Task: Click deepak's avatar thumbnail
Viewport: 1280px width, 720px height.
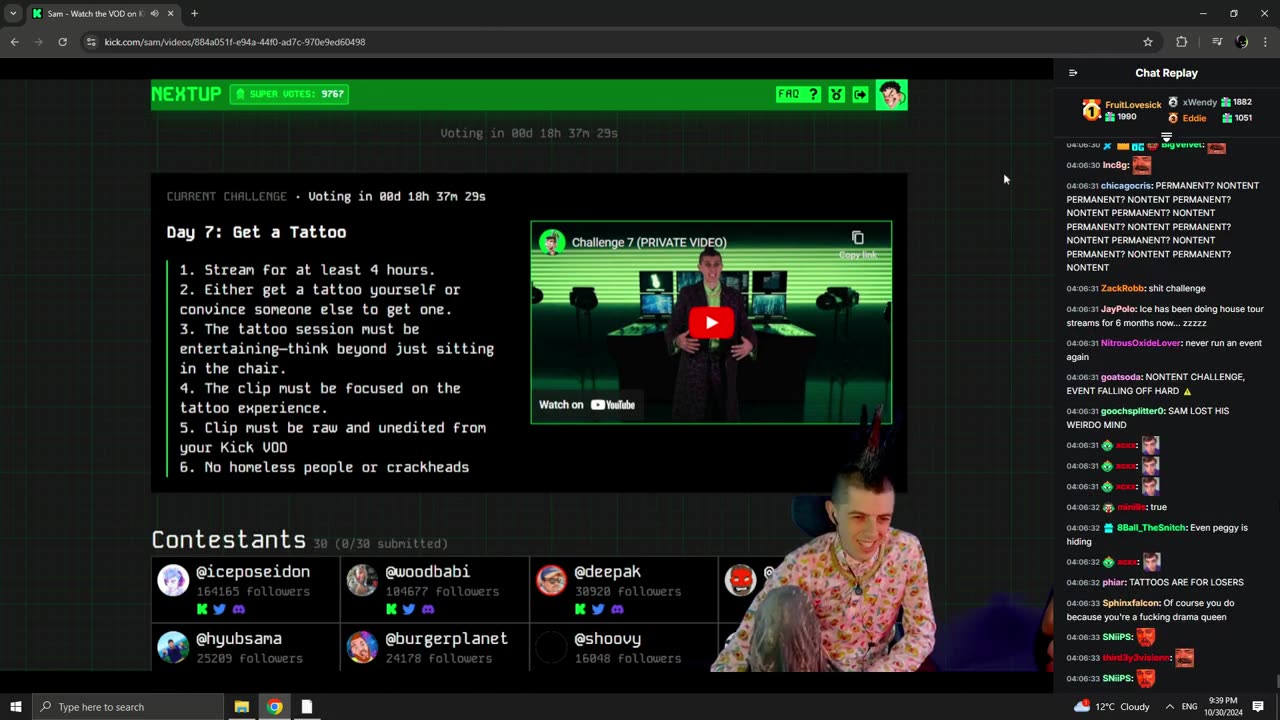Action: tap(551, 580)
